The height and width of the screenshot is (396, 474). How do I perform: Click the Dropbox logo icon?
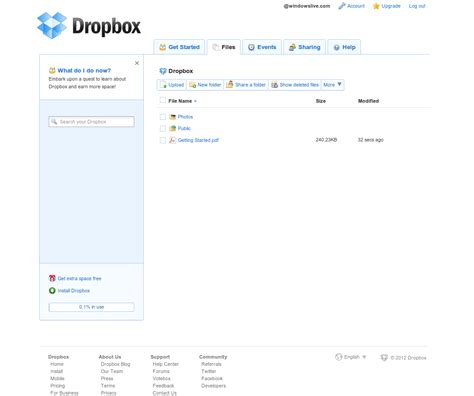click(52, 25)
